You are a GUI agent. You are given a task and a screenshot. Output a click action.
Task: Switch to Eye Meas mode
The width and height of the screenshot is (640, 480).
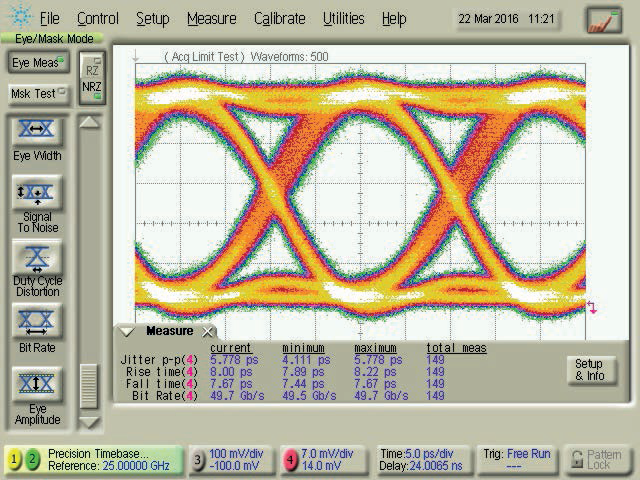pyautogui.click(x=36, y=63)
